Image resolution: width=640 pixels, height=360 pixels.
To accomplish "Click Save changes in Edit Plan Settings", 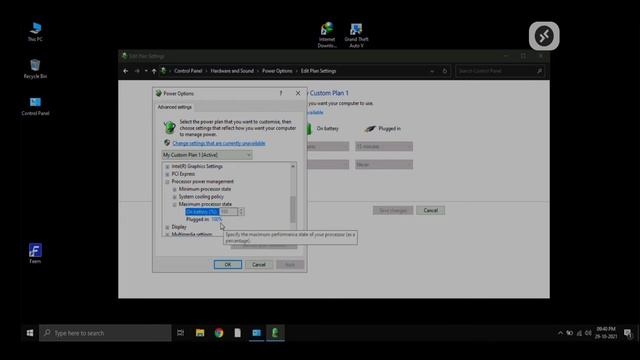I will (393, 211).
